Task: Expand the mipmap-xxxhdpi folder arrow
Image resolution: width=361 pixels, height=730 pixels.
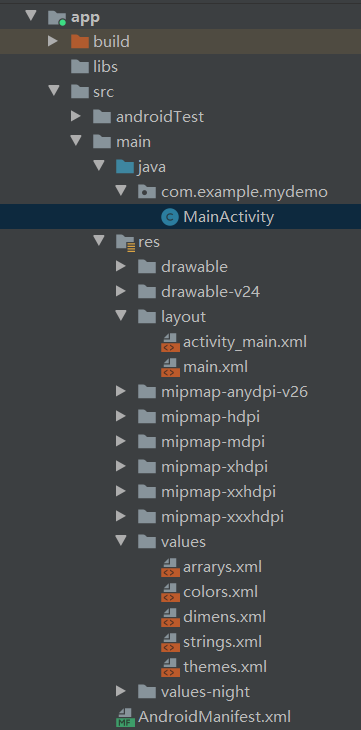Action: 121,516
